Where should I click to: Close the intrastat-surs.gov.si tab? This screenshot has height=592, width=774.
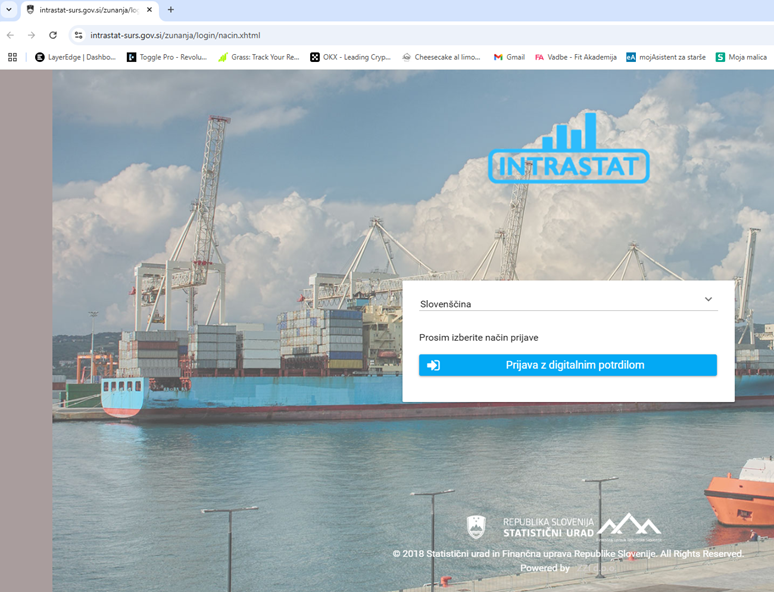pos(150,9)
